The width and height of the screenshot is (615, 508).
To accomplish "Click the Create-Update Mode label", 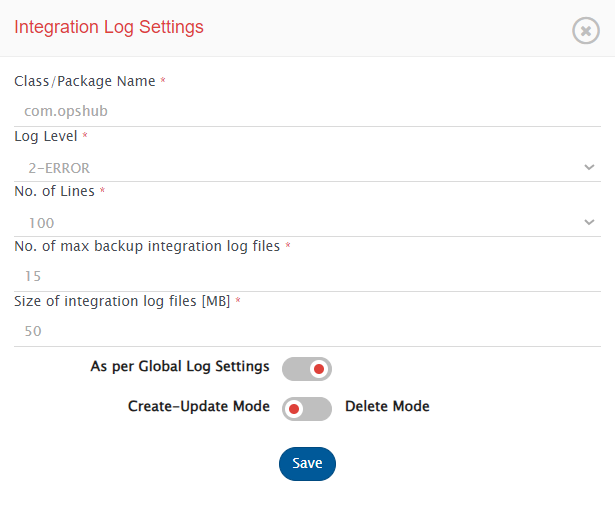I will click(198, 407).
